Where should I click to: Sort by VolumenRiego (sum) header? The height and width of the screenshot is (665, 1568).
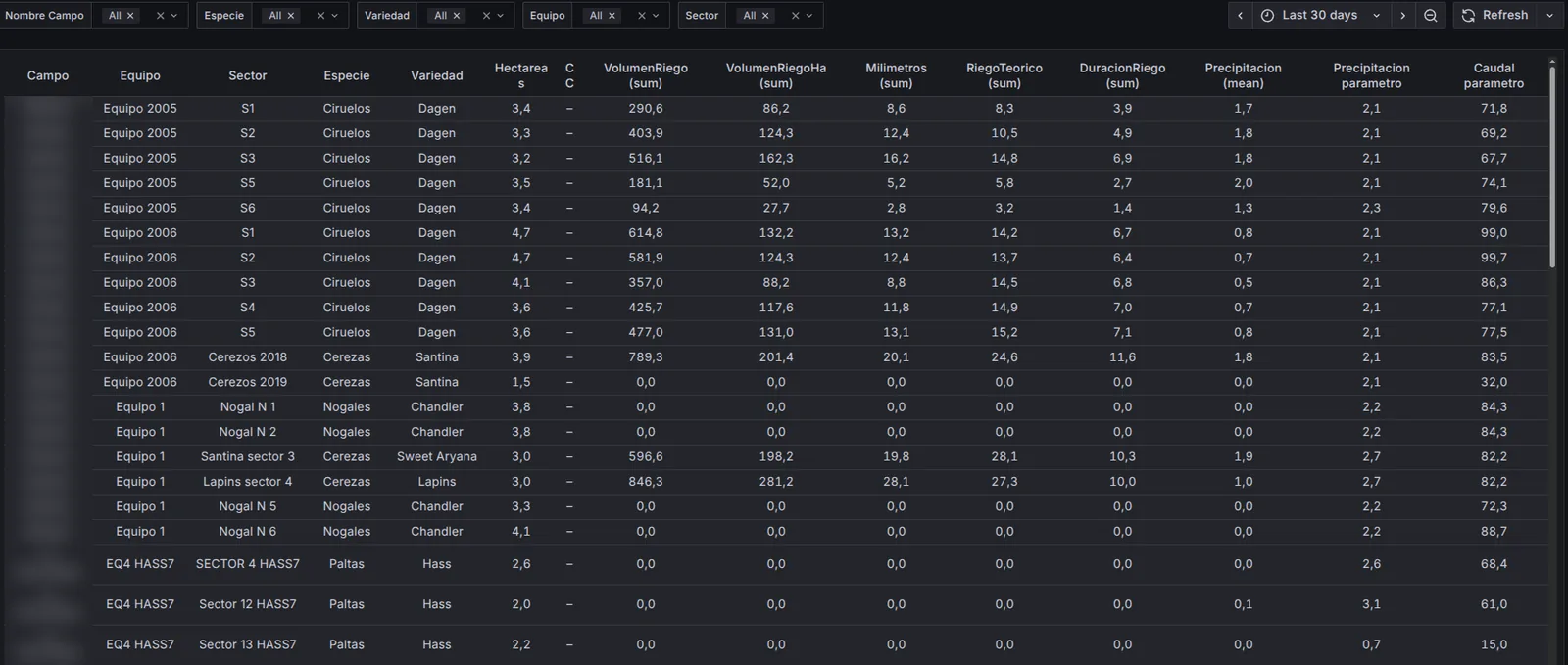(x=646, y=75)
